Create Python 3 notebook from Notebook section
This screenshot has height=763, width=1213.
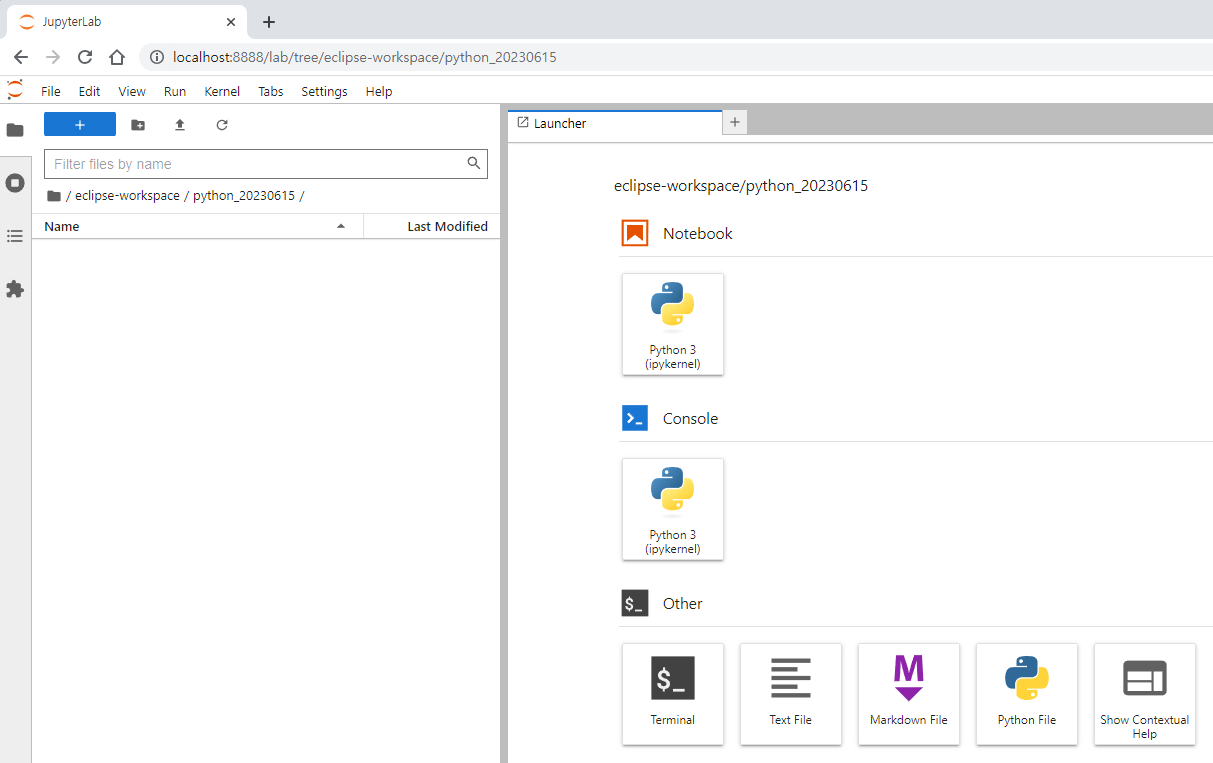(673, 325)
